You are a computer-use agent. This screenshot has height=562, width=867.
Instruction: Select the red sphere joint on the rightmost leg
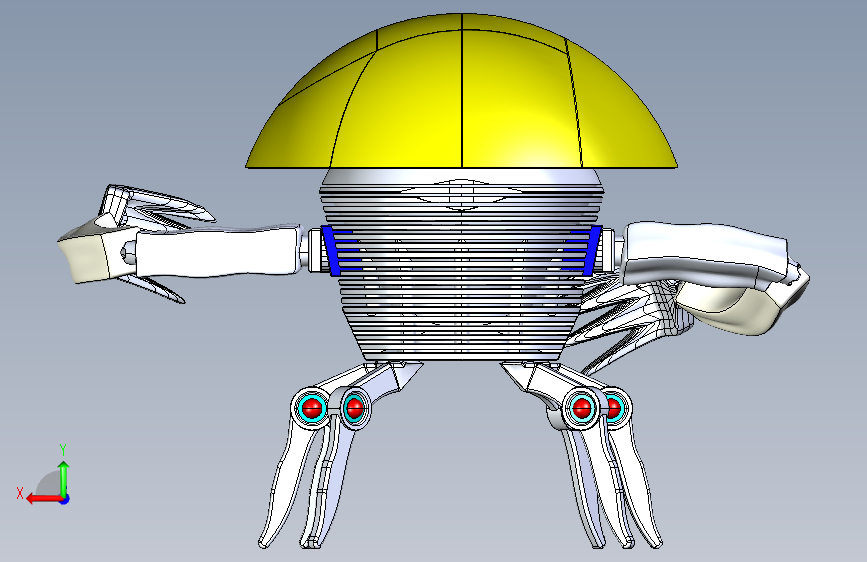point(614,409)
